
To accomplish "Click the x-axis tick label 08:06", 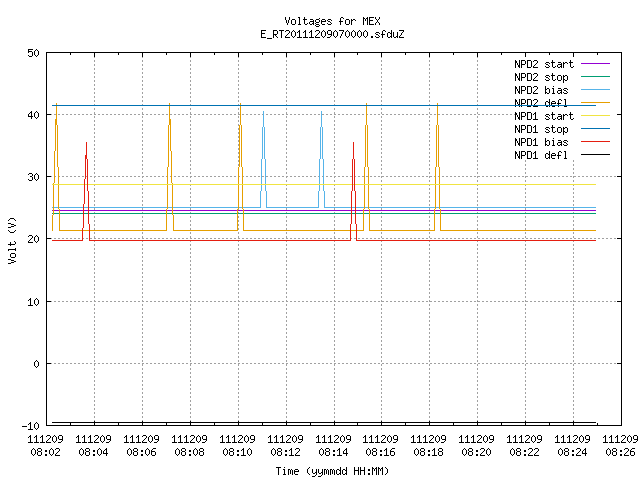I will [x=141, y=452].
